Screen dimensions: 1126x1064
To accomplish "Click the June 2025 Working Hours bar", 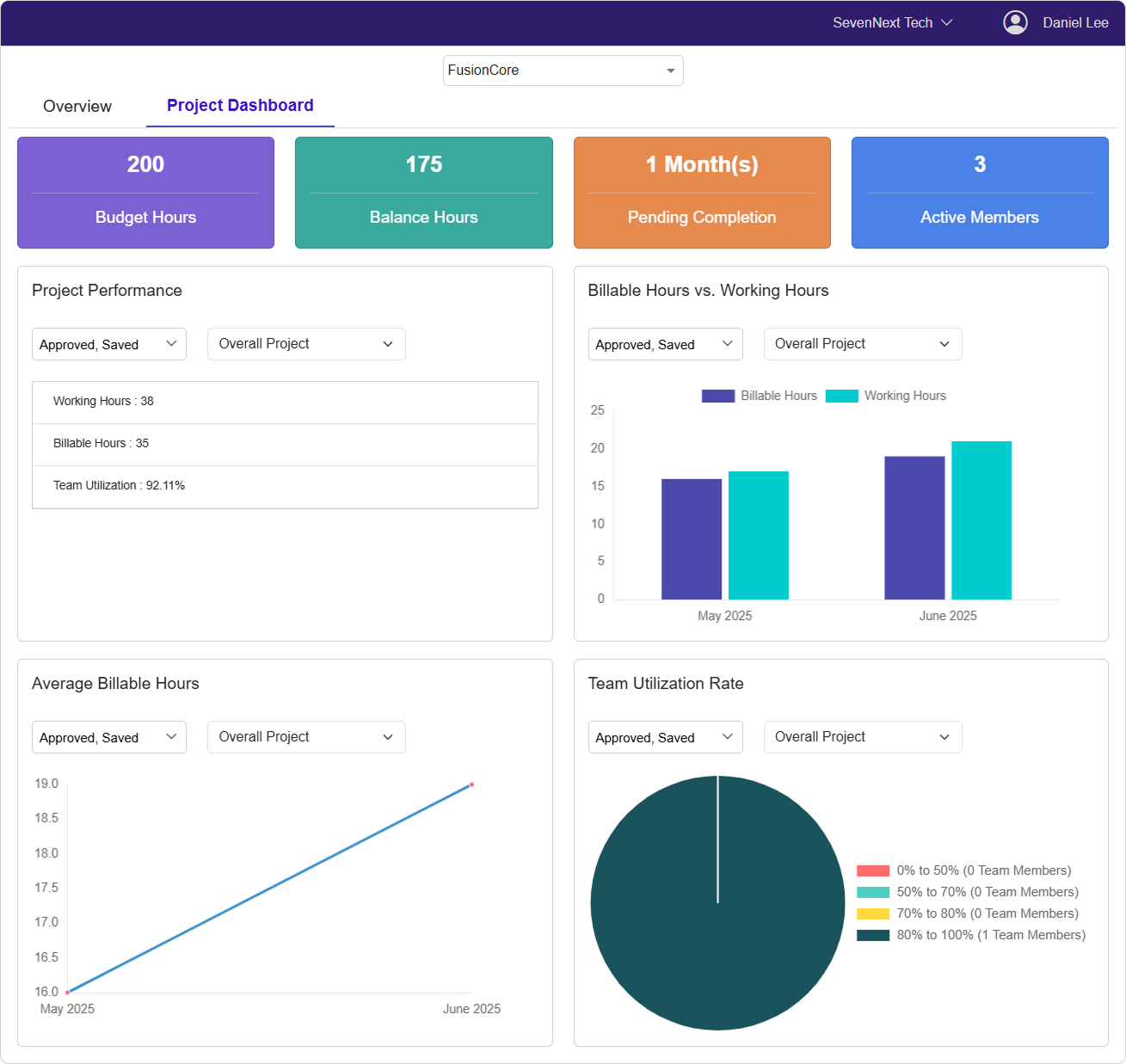I will (981, 520).
